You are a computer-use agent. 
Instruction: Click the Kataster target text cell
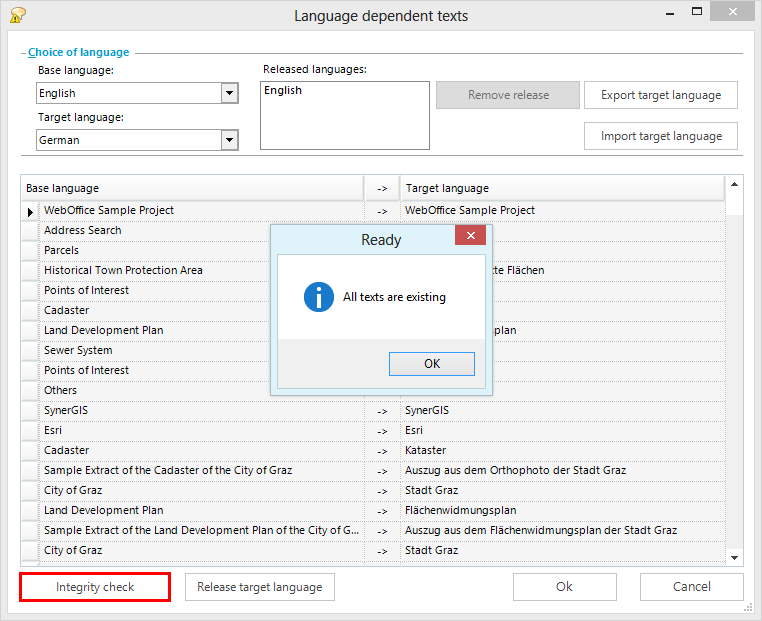click(x=560, y=450)
